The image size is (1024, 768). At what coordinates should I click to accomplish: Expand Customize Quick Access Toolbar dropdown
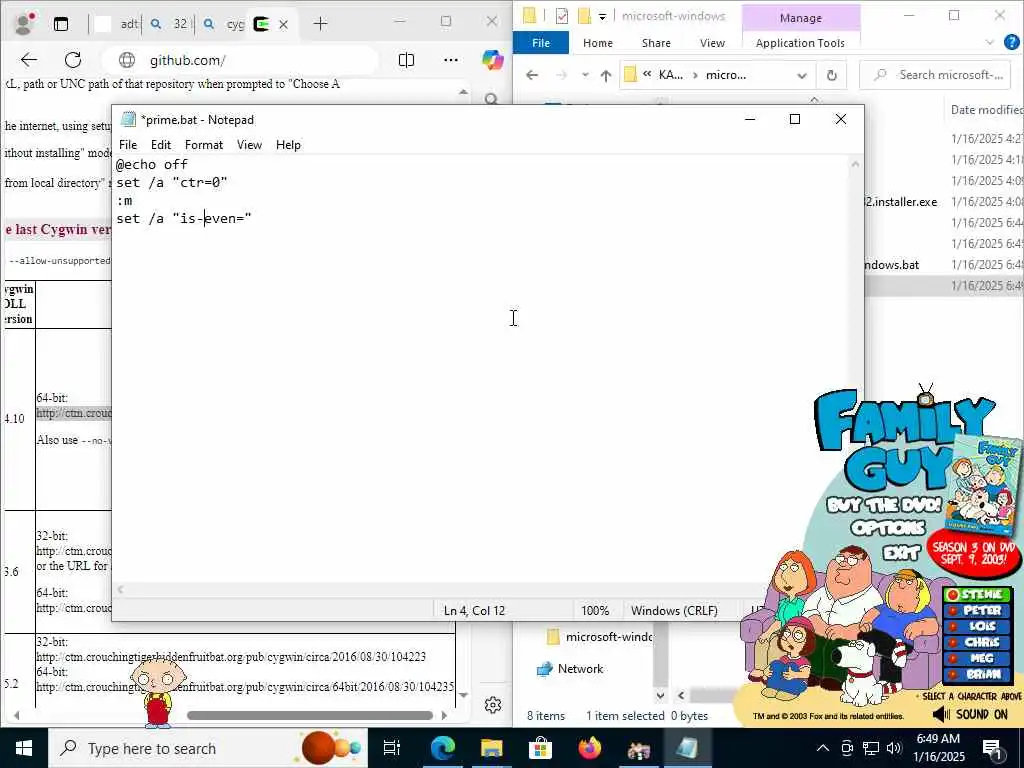point(602,16)
